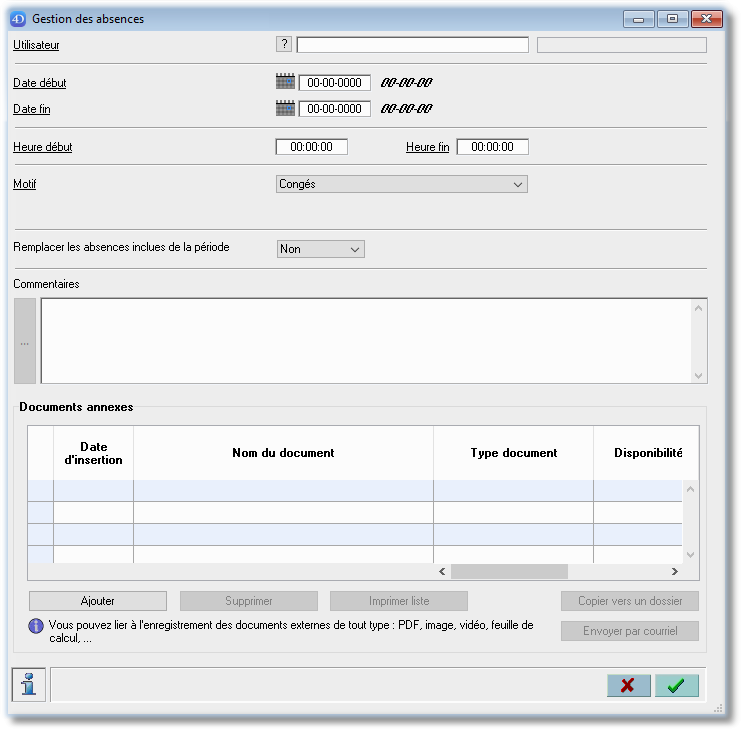Open the Remplacer les absences Non dropdown
This screenshot has height=731, width=745.
(321, 249)
